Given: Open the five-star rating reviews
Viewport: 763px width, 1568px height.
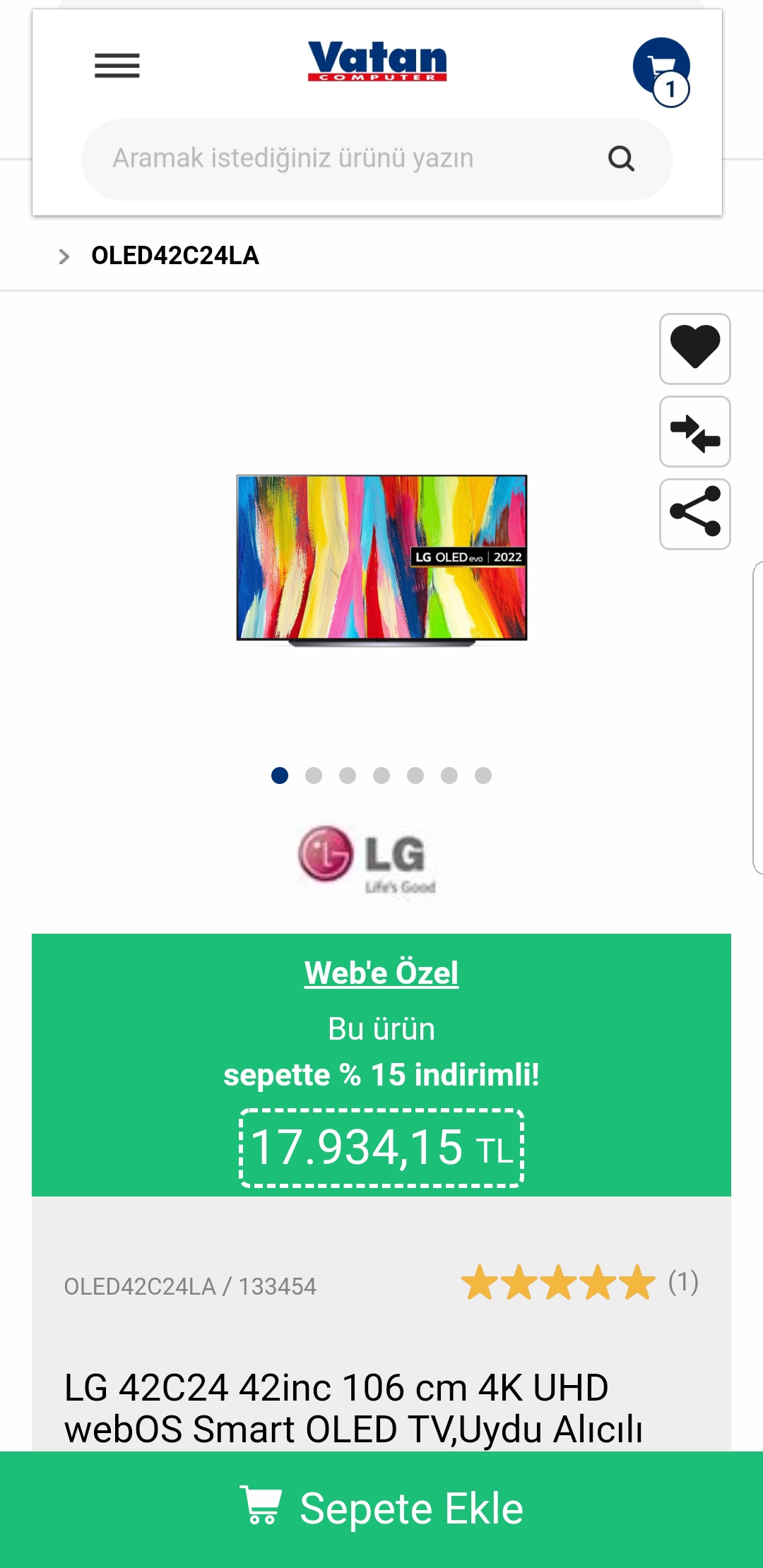Looking at the screenshot, I should point(579,1283).
